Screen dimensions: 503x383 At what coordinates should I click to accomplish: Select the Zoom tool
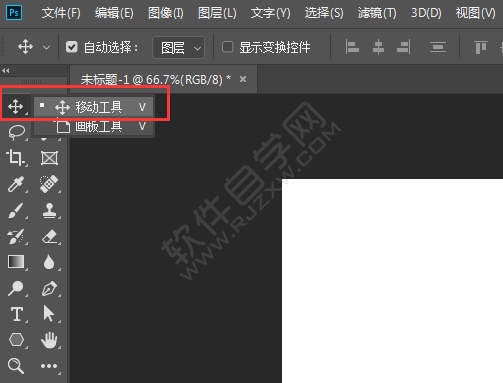pos(16,366)
